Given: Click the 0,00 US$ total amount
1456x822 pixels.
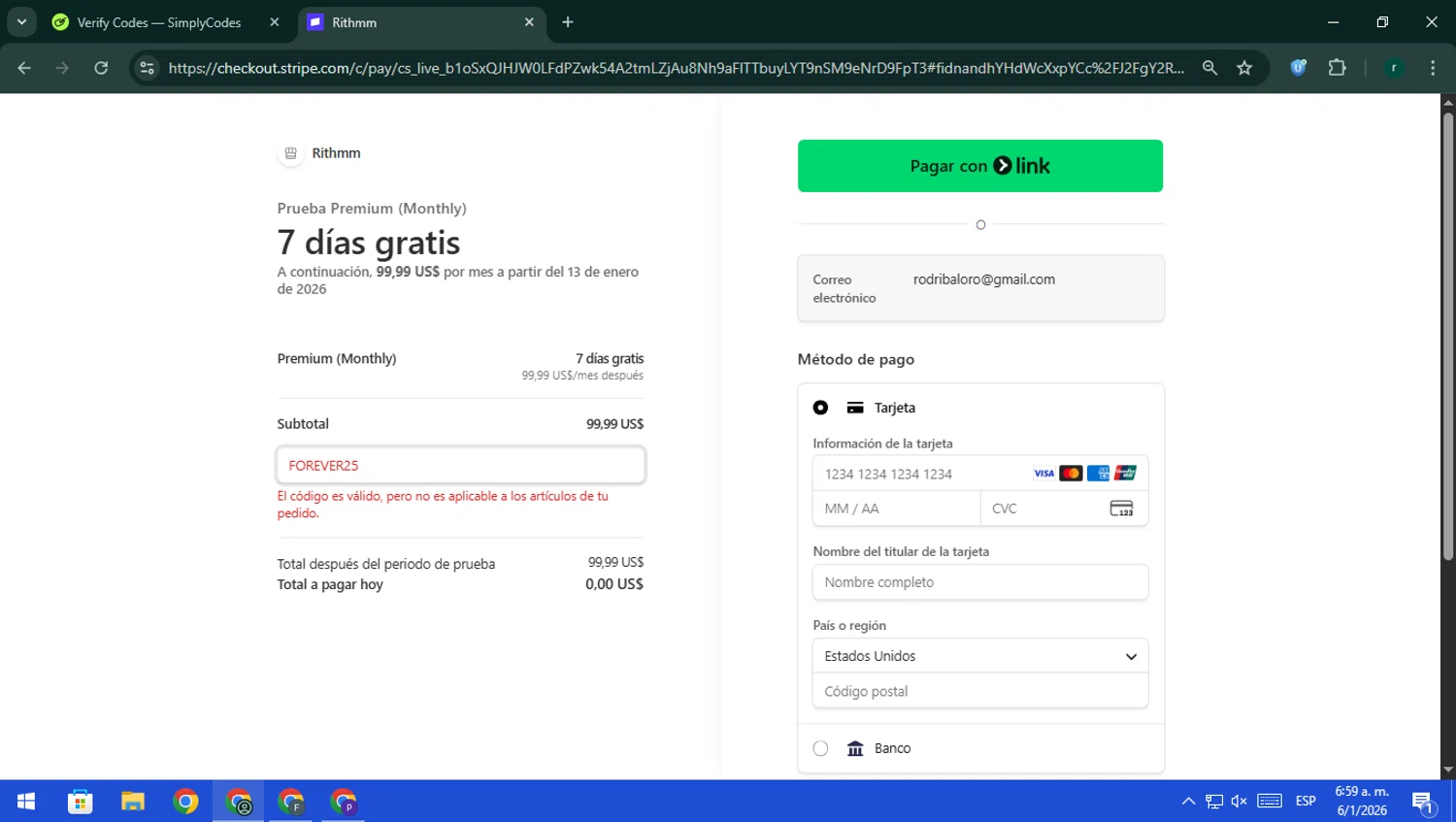Looking at the screenshot, I should [x=614, y=584].
